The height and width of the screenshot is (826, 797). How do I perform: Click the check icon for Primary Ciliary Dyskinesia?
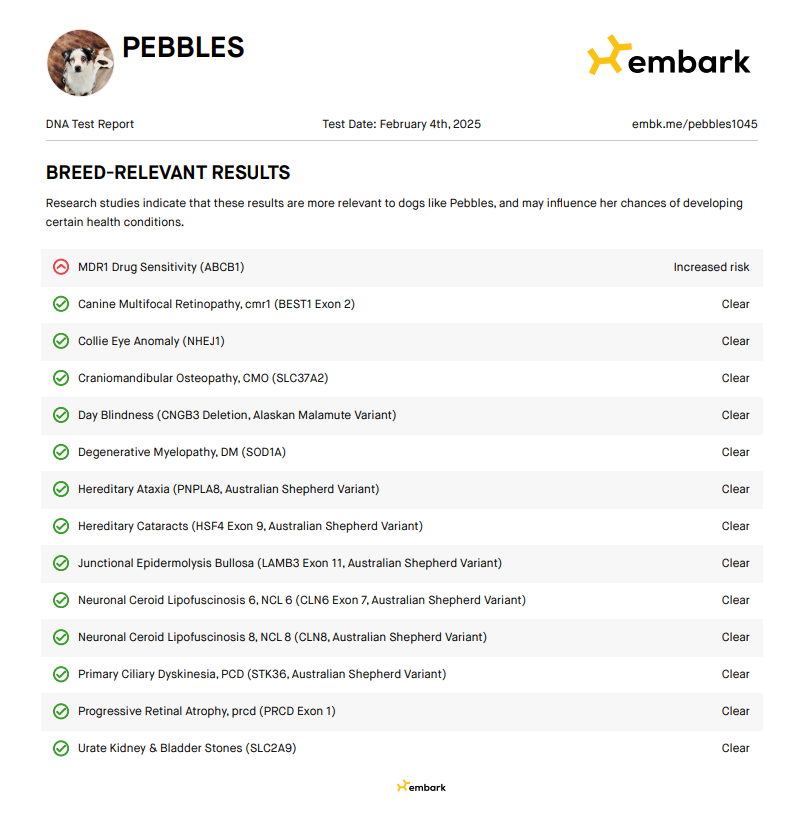pos(61,674)
